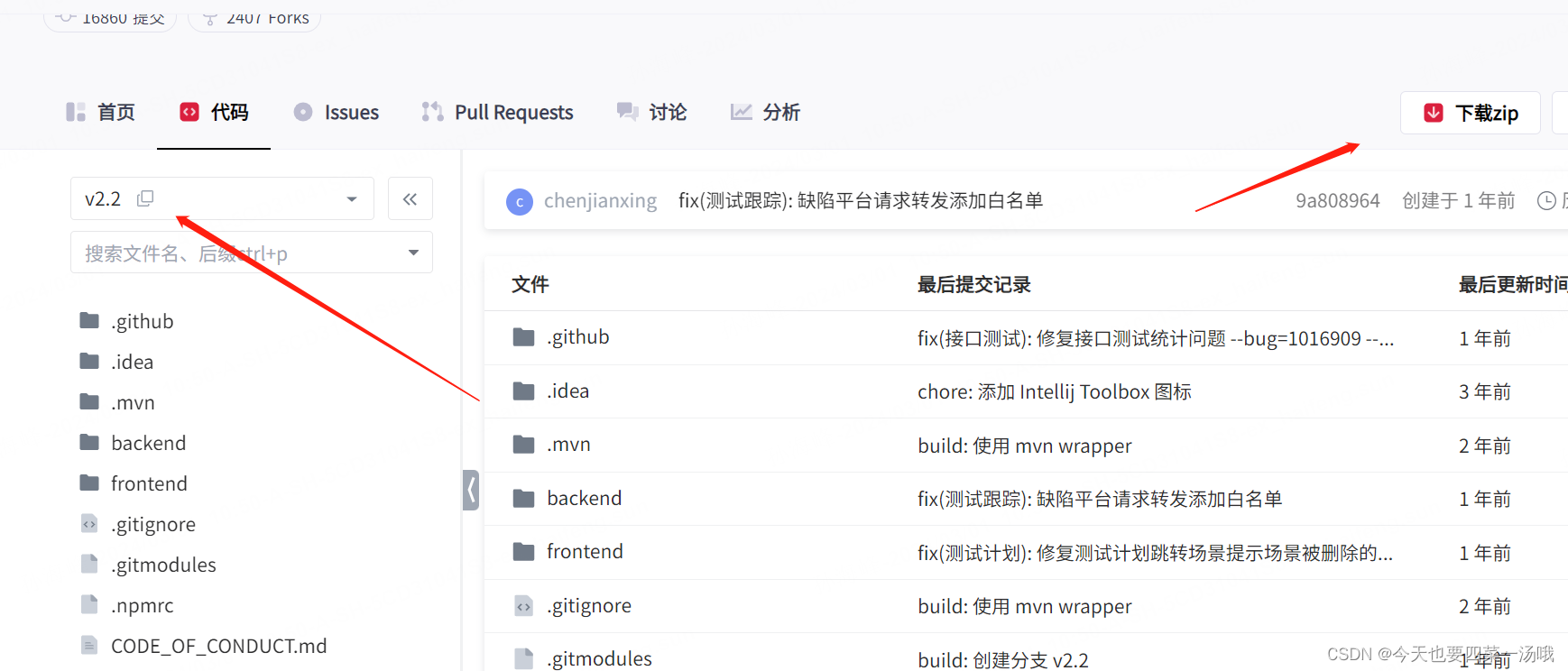Open the latest commit message fix(测试跟踪)
The width and height of the screenshot is (1568, 671).
click(861, 200)
